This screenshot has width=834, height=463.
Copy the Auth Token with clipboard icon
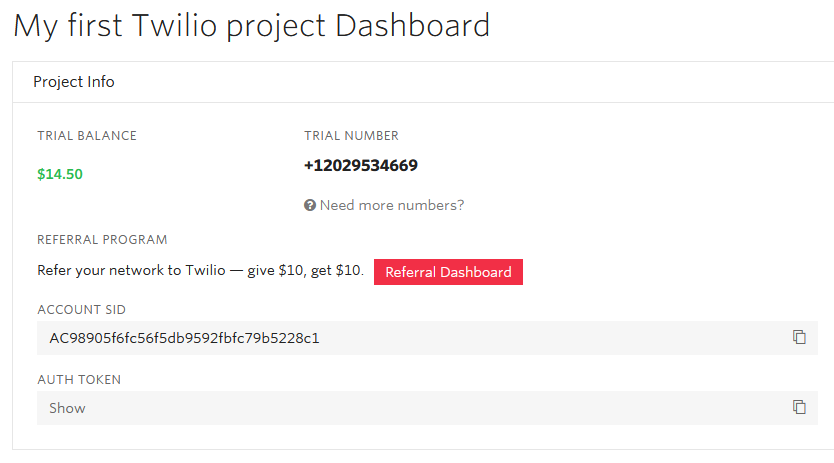[799, 407]
